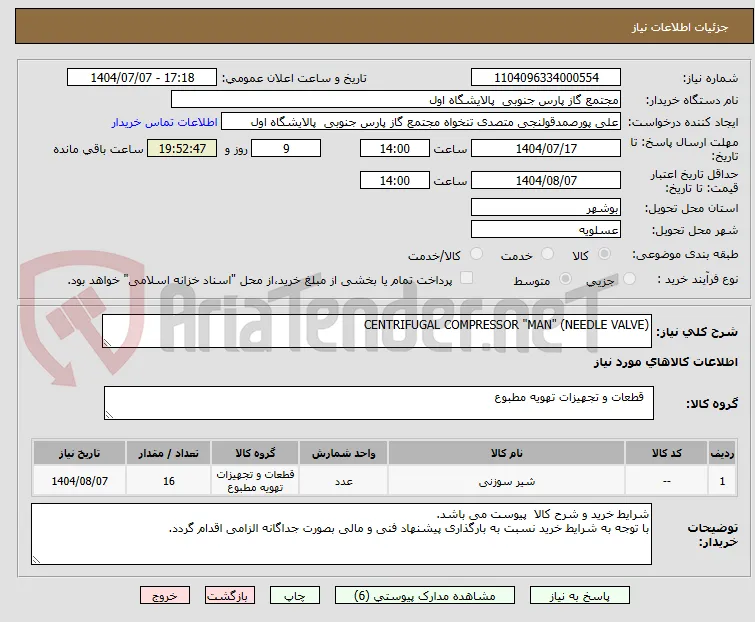Click the response deadline time 14:00 field
Screen dimensions: 755x622
point(395,148)
